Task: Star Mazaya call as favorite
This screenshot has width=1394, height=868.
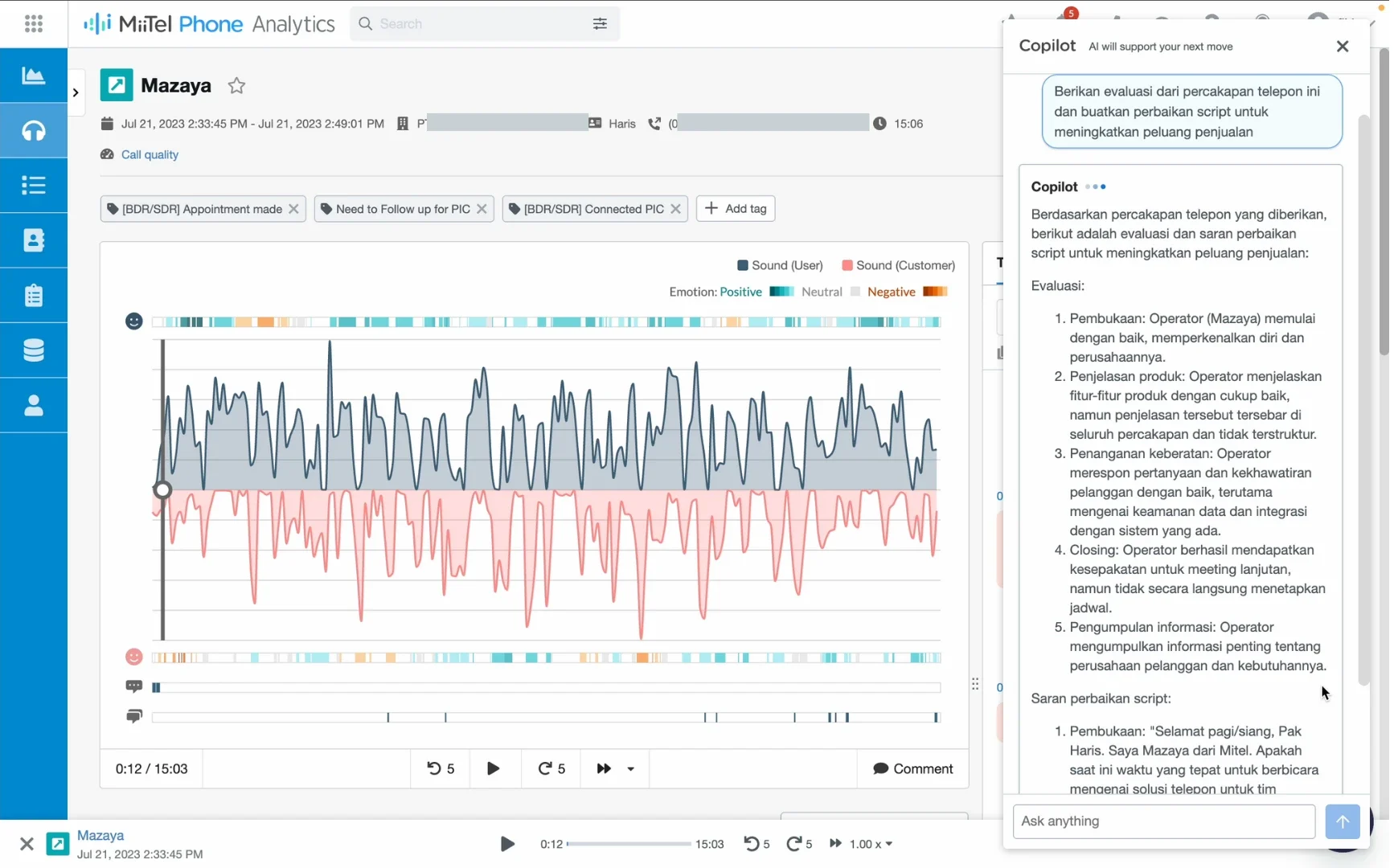Action: 236,86
